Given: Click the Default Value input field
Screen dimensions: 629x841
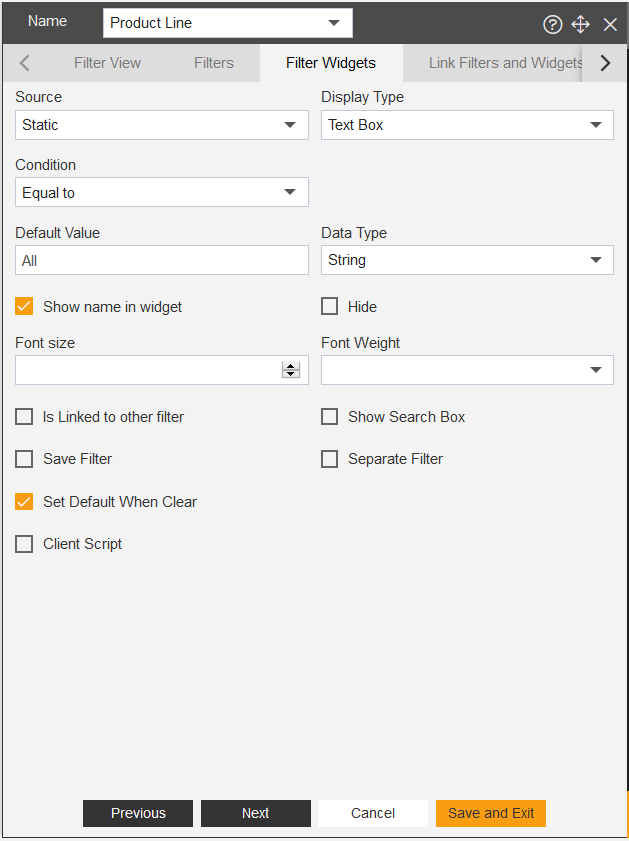Looking at the screenshot, I should click(162, 260).
